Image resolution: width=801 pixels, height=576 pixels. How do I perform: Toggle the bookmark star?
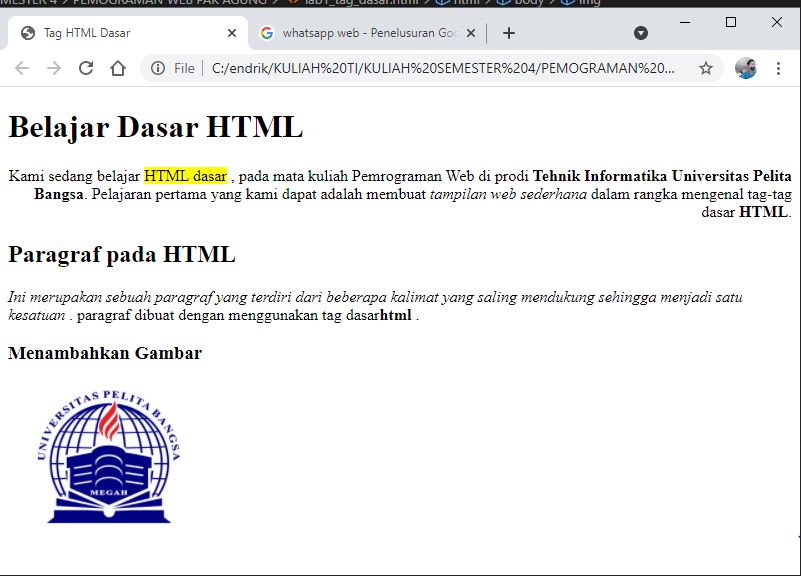tap(704, 70)
